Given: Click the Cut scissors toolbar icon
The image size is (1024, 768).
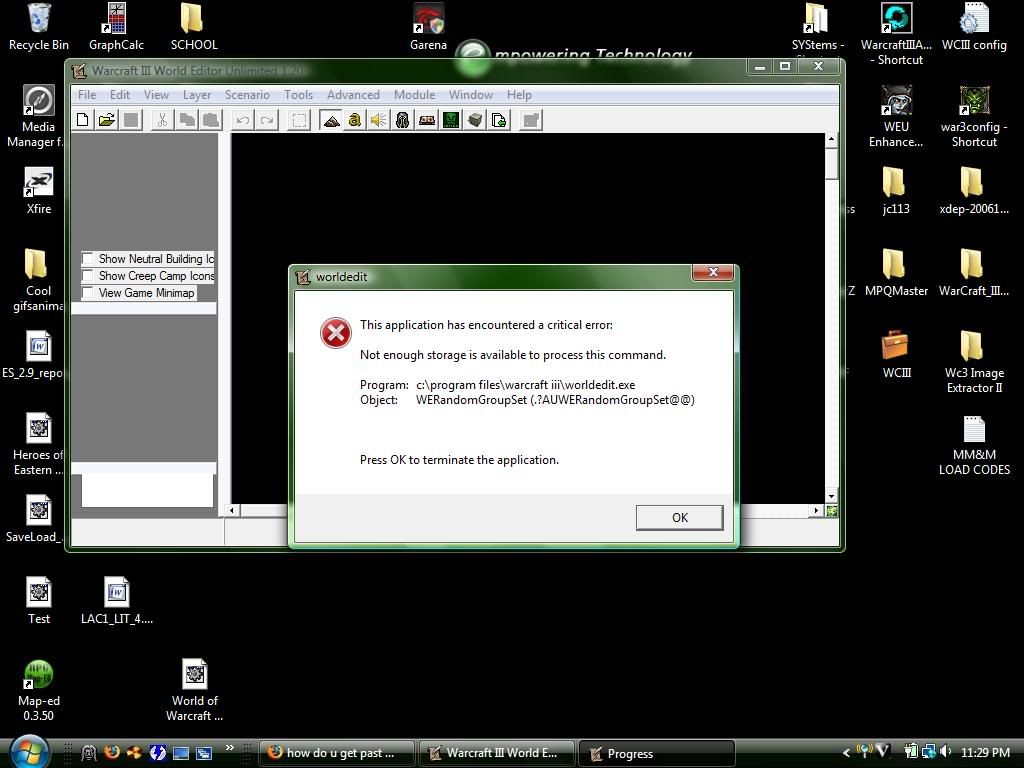Looking at the screenshot, I should 163,120.
